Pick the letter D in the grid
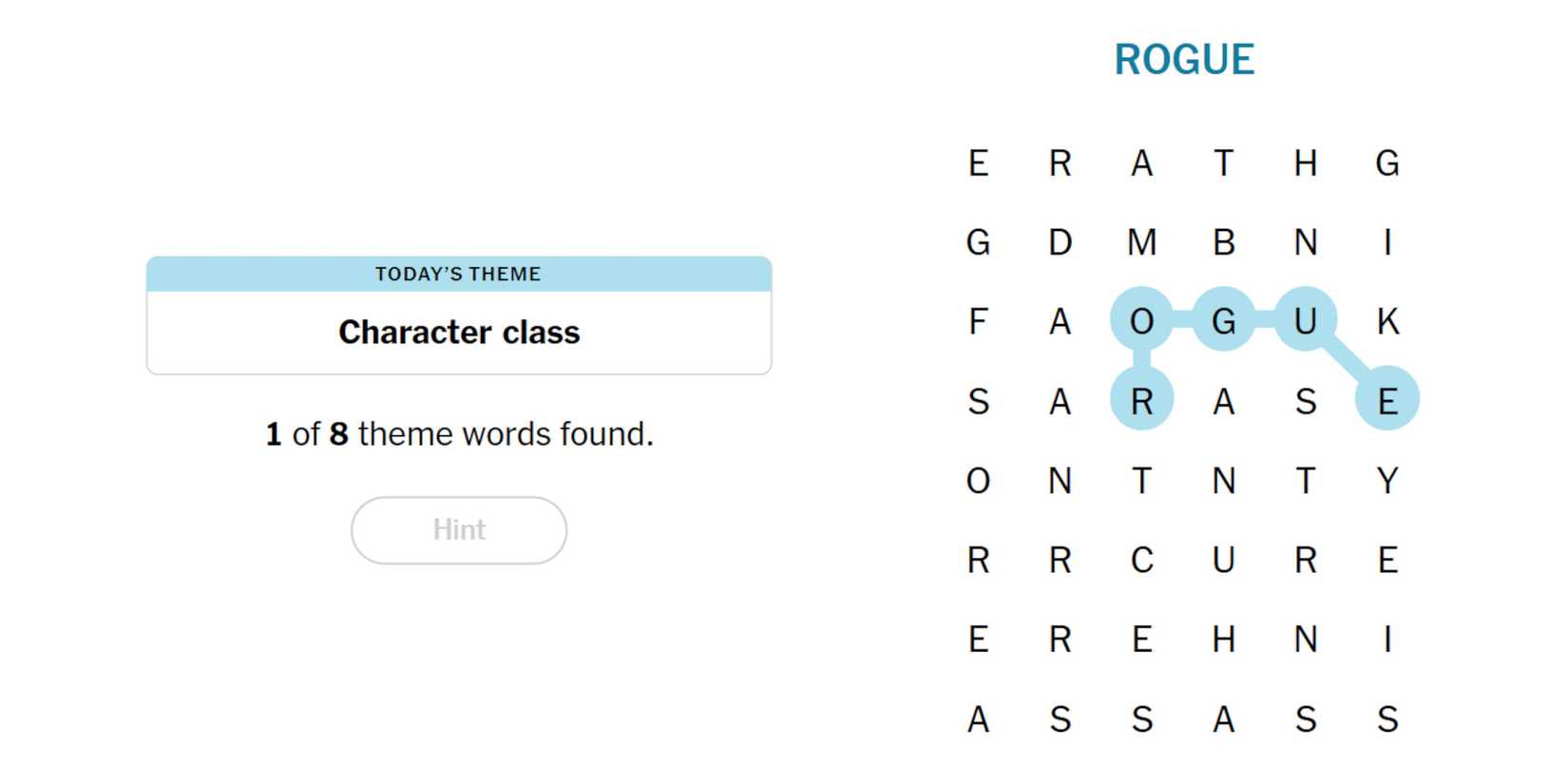The image size is (1568, 784). [x=1060, y=242]
